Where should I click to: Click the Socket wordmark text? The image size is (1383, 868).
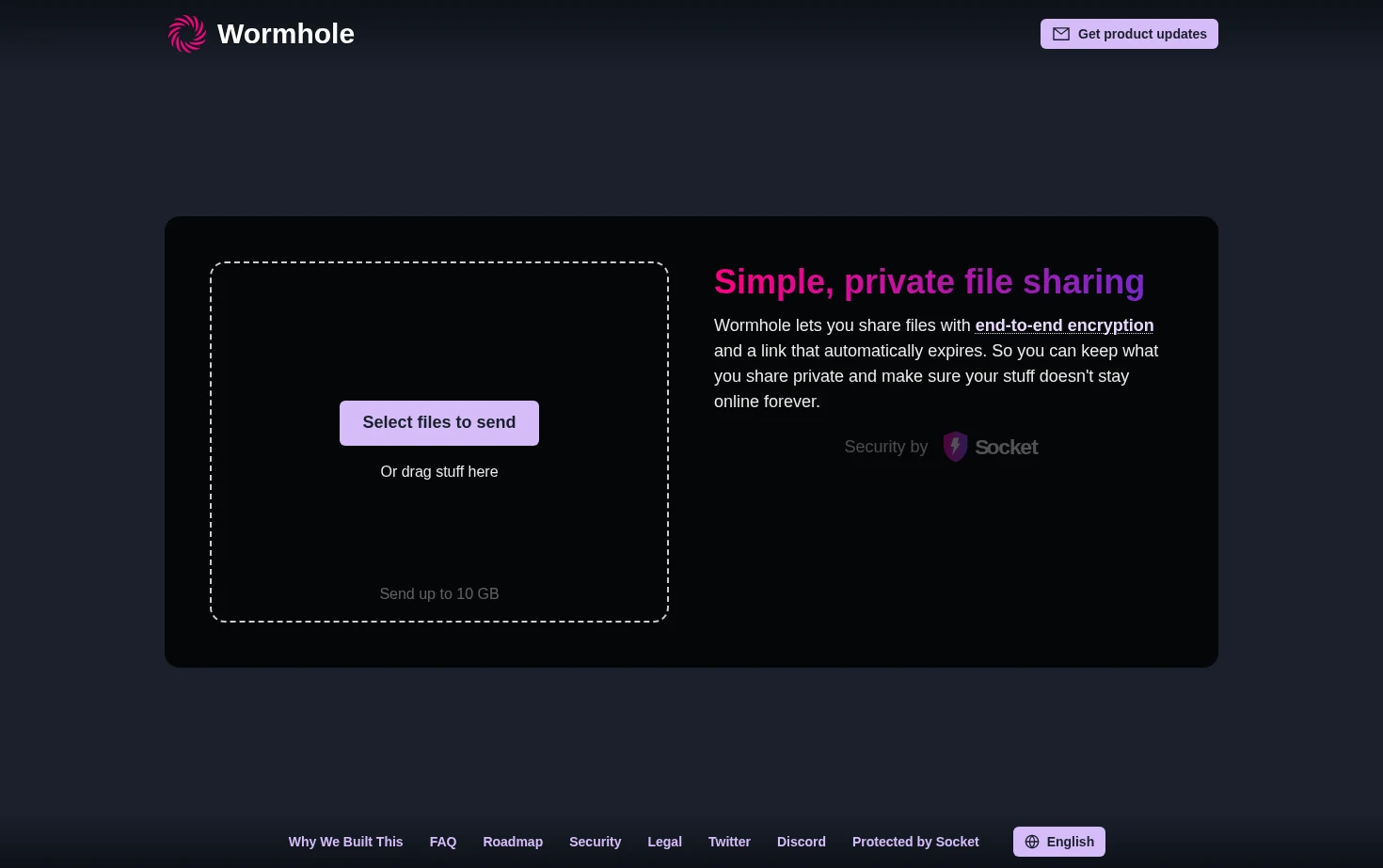[x=1007, y=448]
